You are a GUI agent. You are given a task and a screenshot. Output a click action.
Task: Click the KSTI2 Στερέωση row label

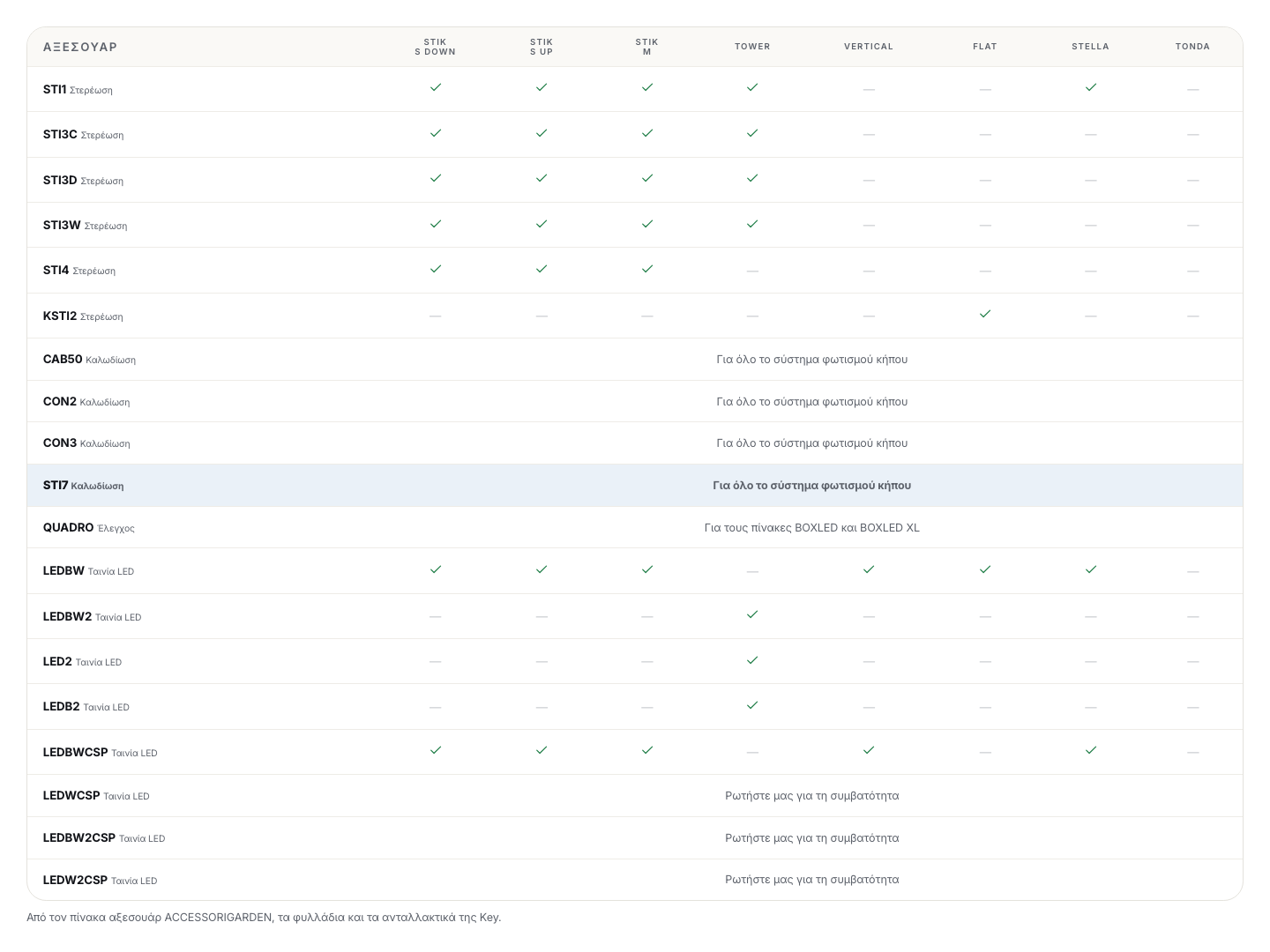pos(83,316)
